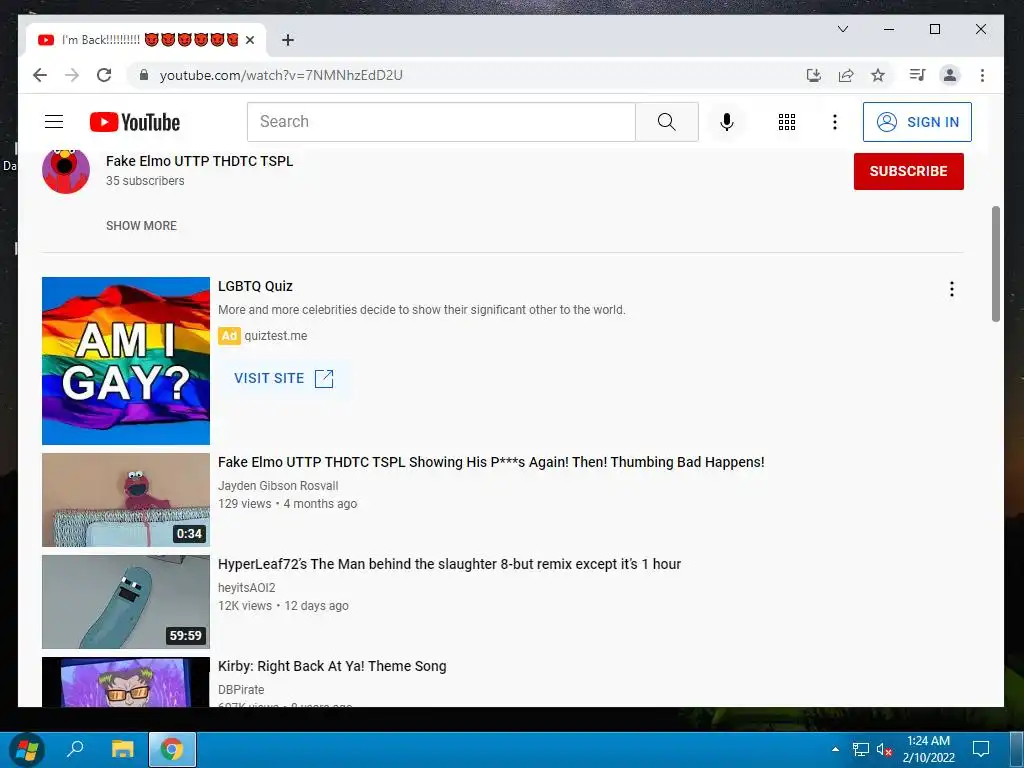Open File Explorer from taskbar
The image size is (1024, 768).
[123, 749]
